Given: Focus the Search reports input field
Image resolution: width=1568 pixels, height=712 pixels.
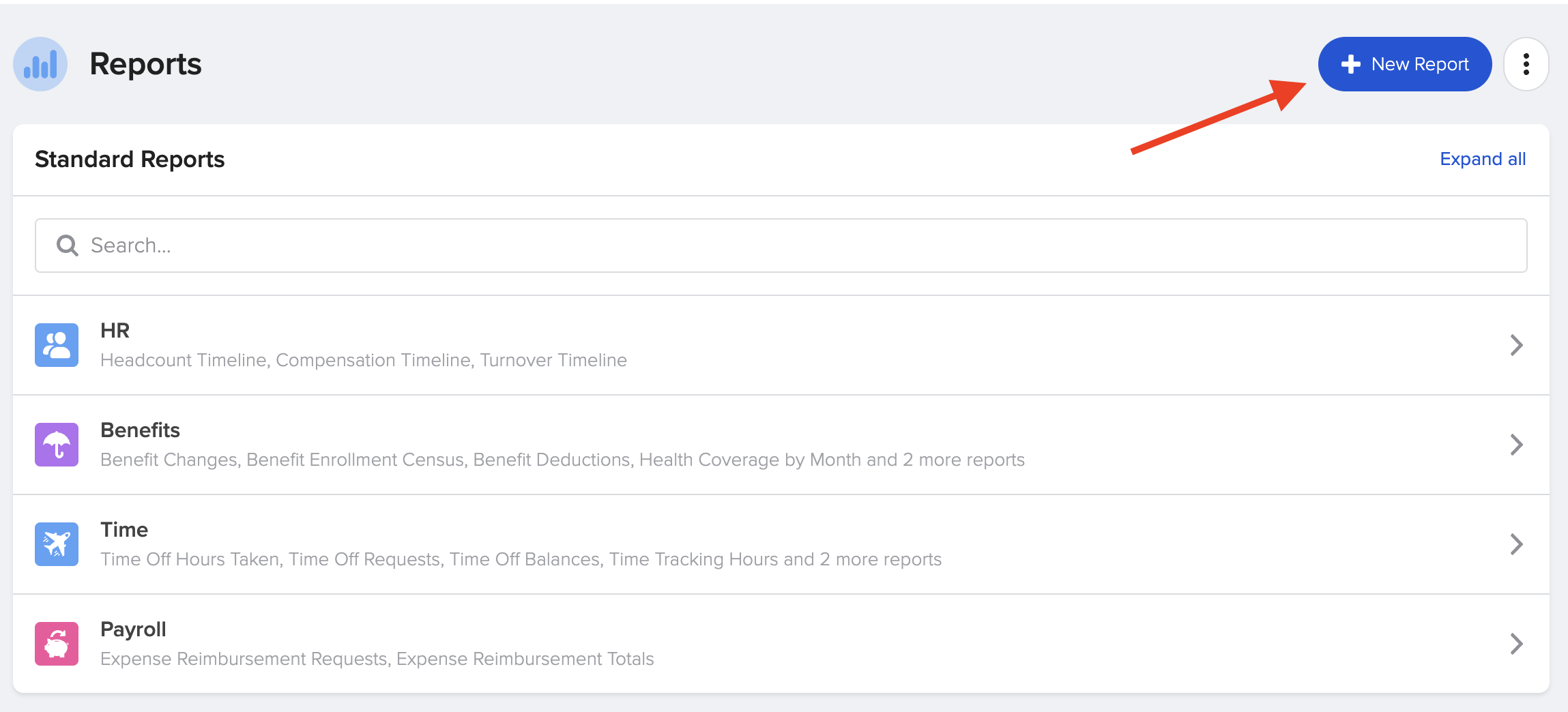Looking at the screenshot, I should tap(781, 246).
